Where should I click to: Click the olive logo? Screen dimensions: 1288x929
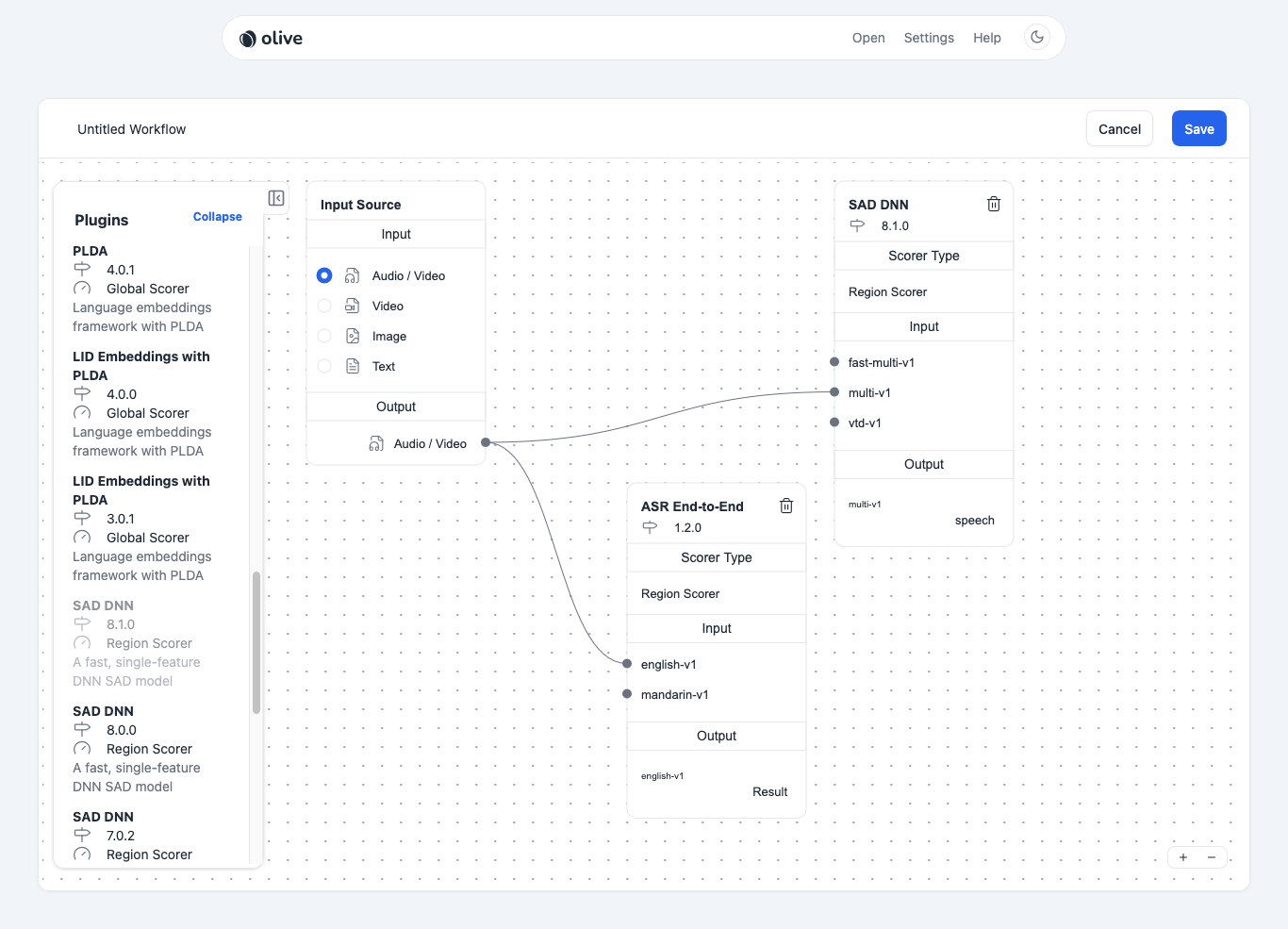coord(270,38)
